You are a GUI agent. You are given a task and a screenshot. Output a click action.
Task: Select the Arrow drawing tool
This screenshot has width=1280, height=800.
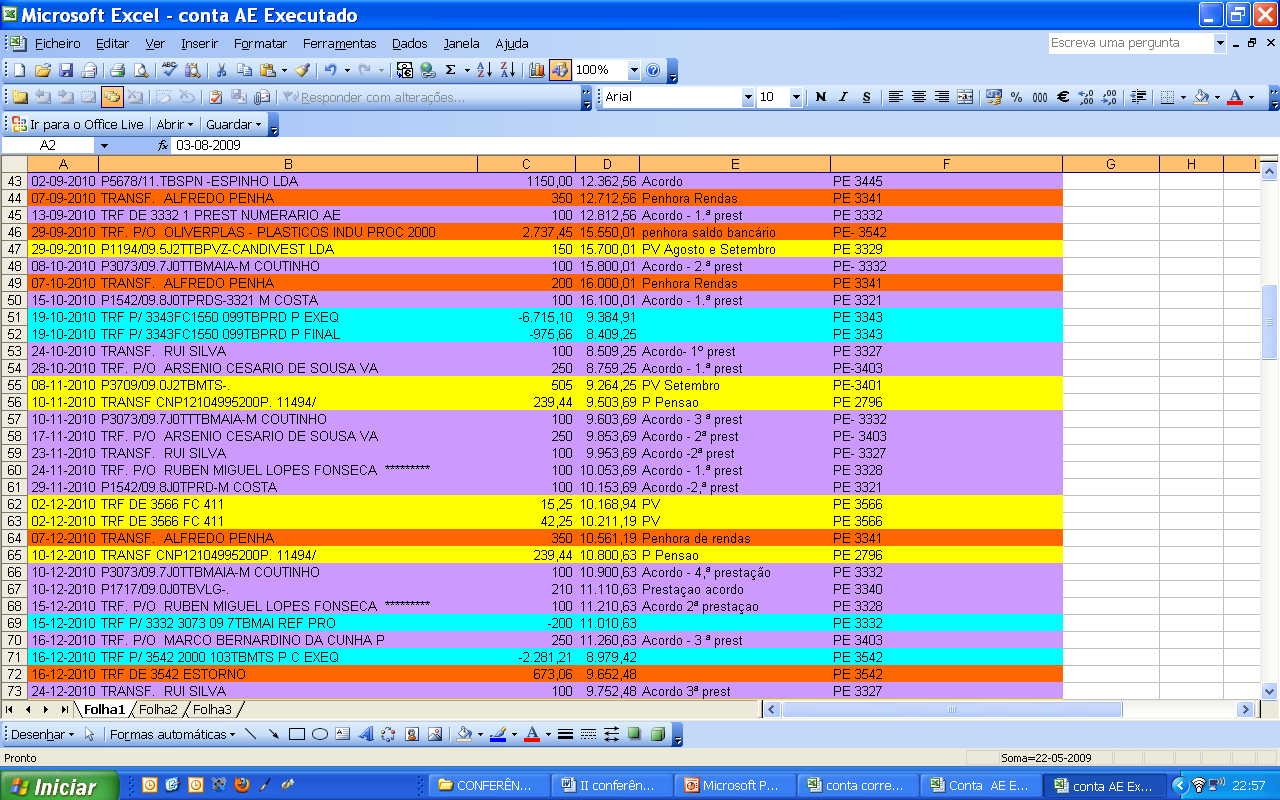point(273,734)
